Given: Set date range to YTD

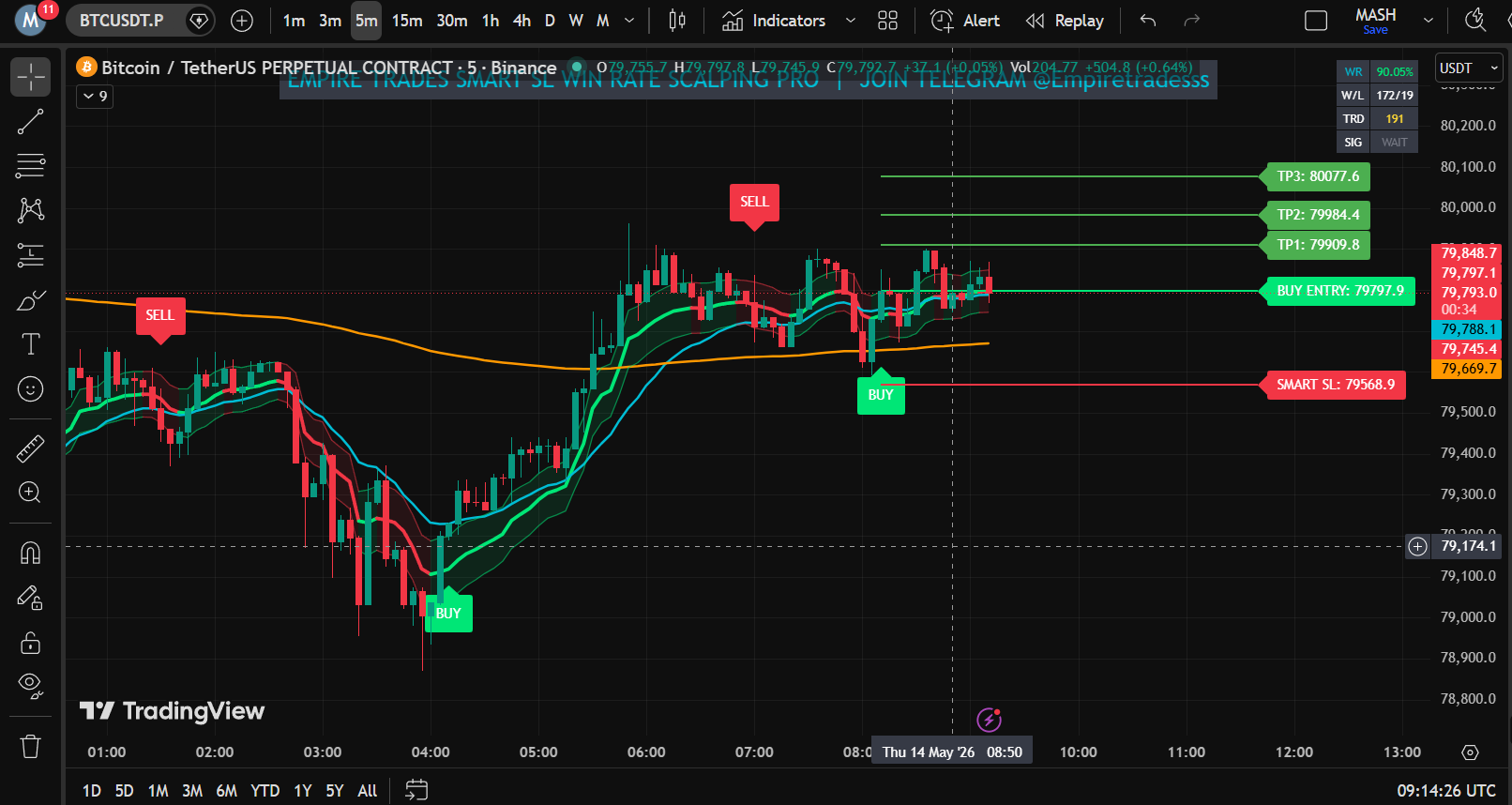Looking at the screenshot, I should tap(265, 791).
